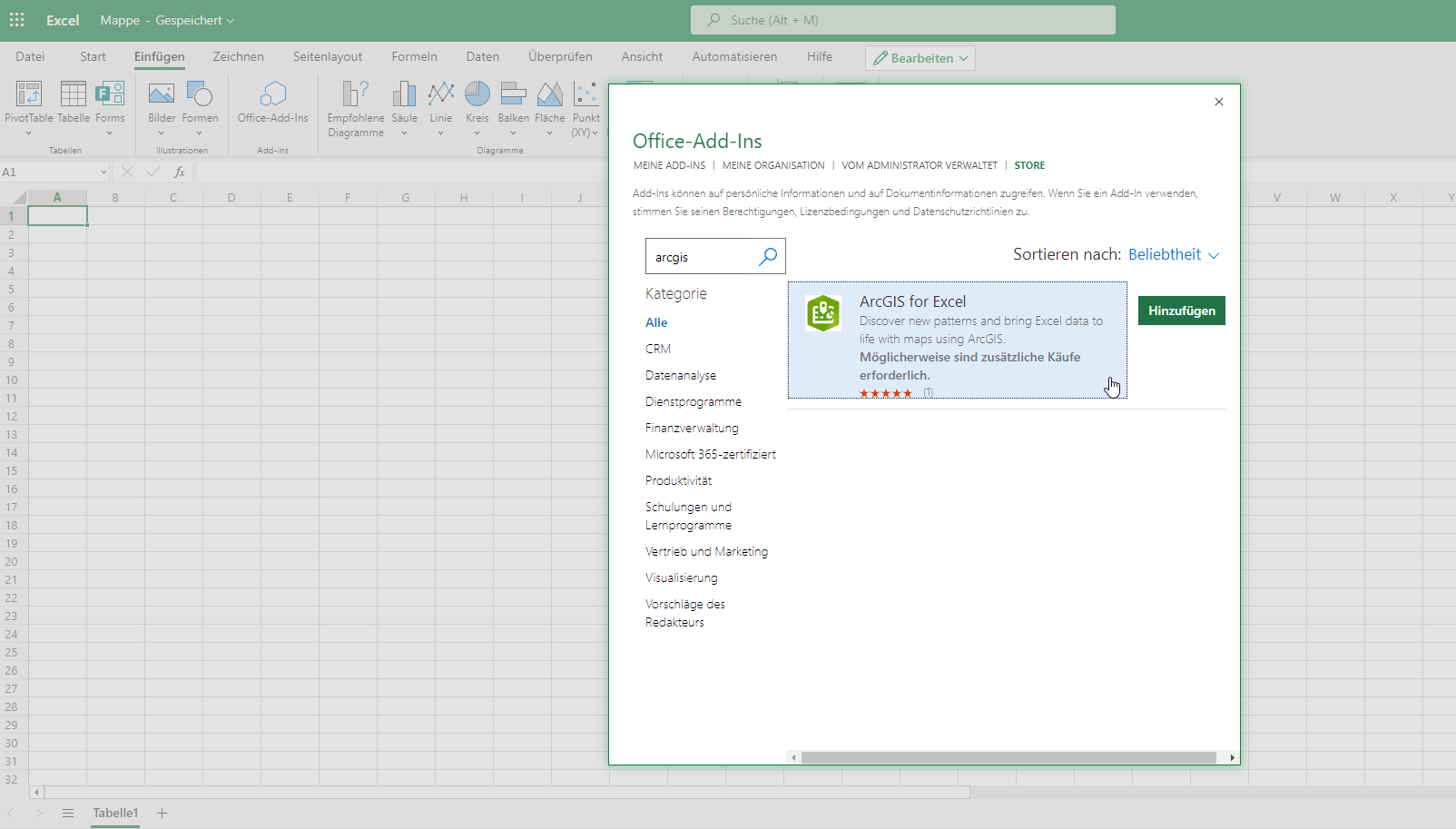Insert Bilder into the worksheet
This screenshot has height=829, width=1456.
point(161,104)
